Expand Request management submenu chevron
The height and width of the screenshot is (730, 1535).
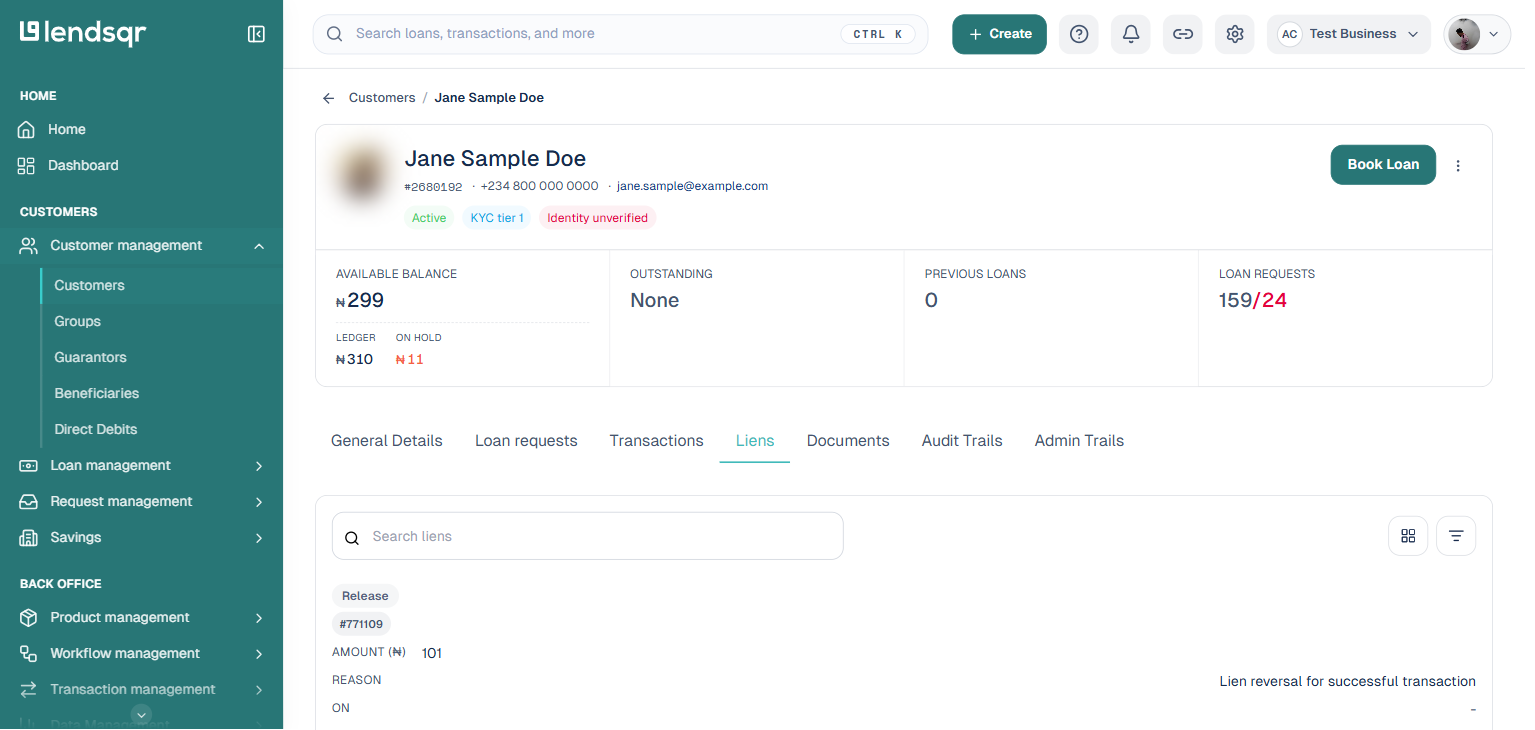259,502
